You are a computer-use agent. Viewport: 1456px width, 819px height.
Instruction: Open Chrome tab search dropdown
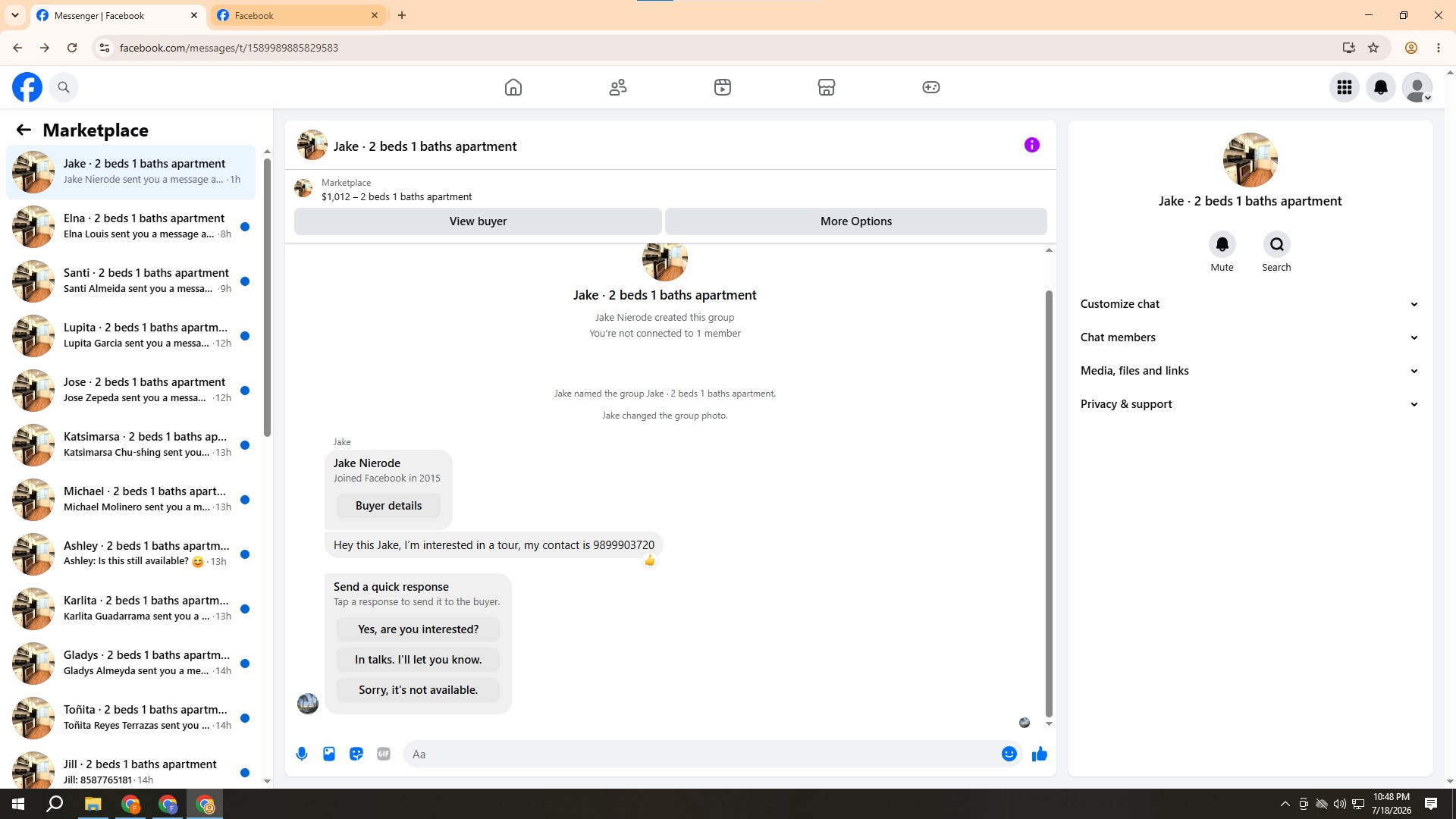[14, 15]
